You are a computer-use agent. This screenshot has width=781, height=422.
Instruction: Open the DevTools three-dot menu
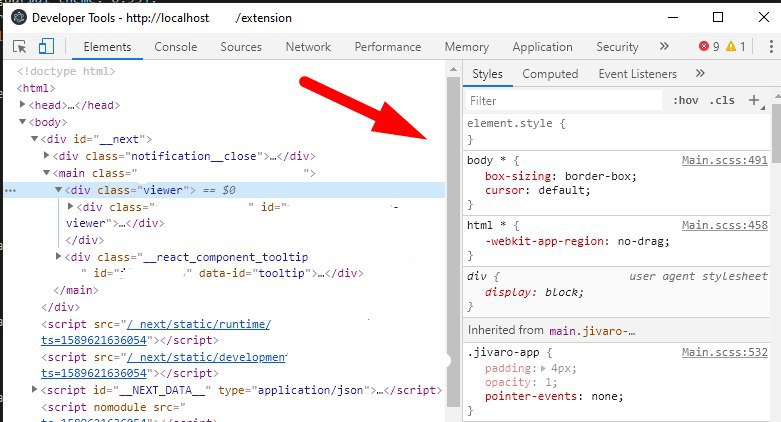[x=771, y=46]
